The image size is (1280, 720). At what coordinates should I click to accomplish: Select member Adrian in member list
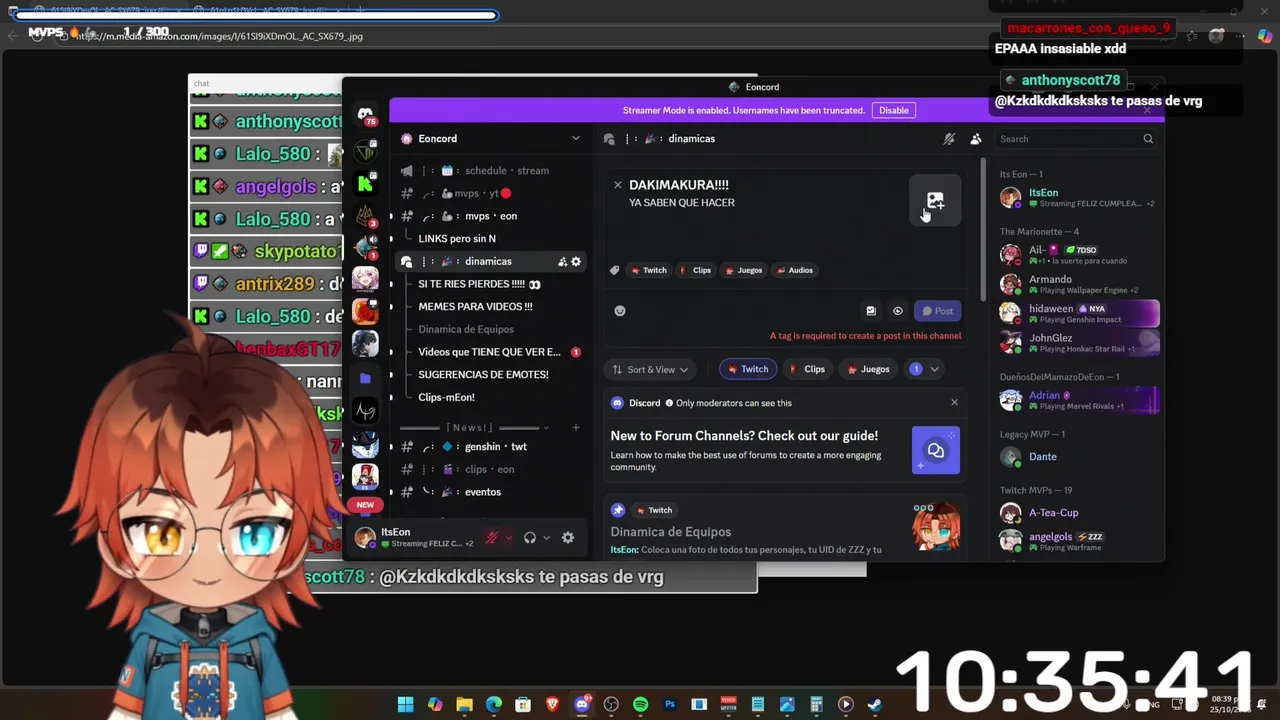(1079, 400)
